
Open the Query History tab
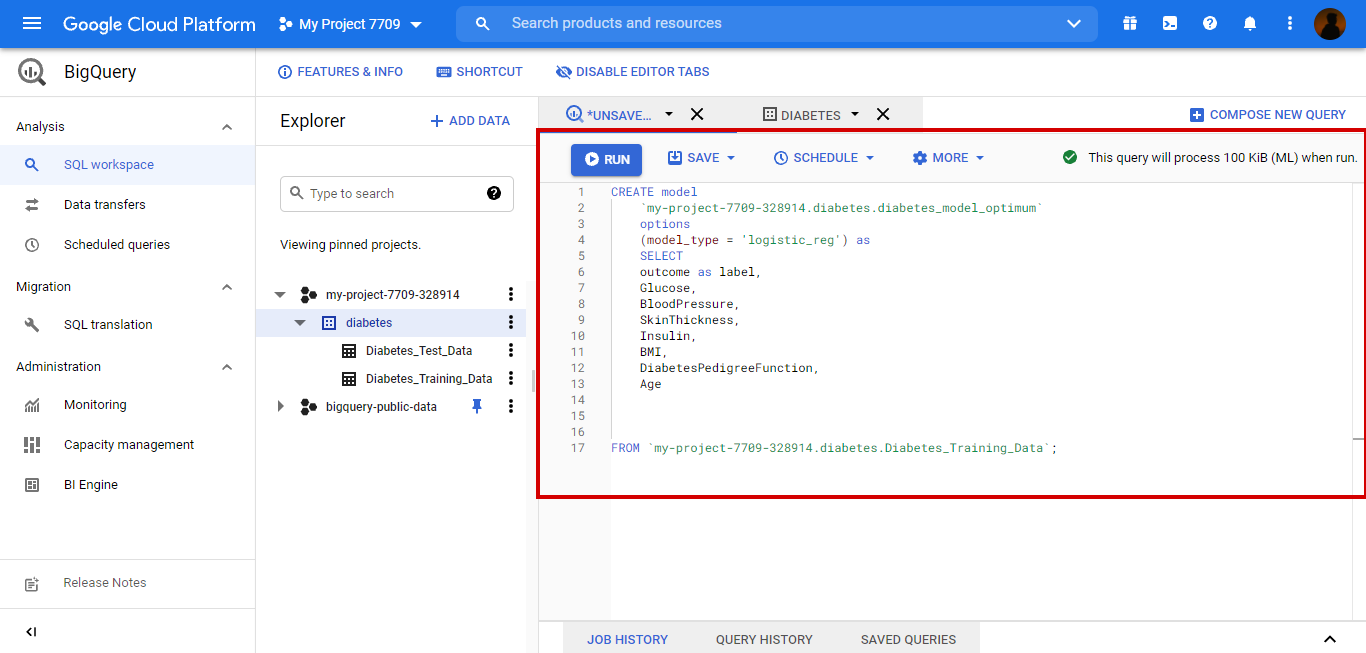pos(764,639)
